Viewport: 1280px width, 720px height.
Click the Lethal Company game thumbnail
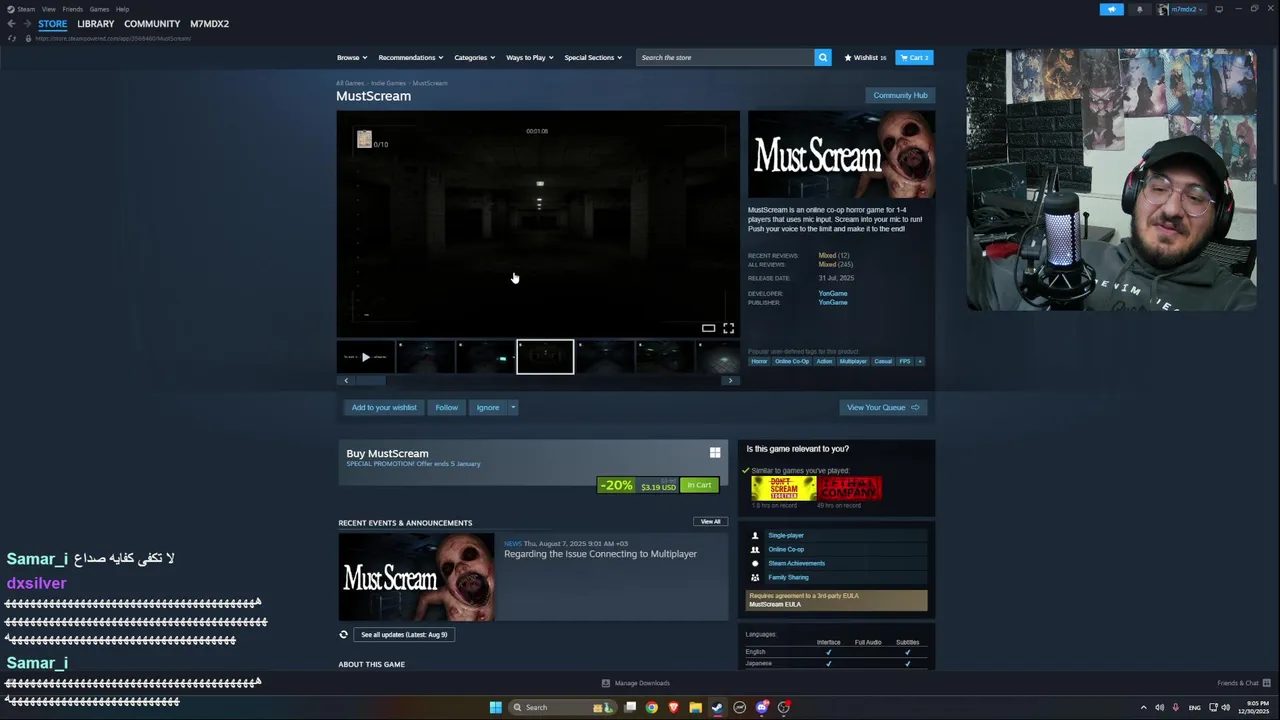tap(849, 487)
